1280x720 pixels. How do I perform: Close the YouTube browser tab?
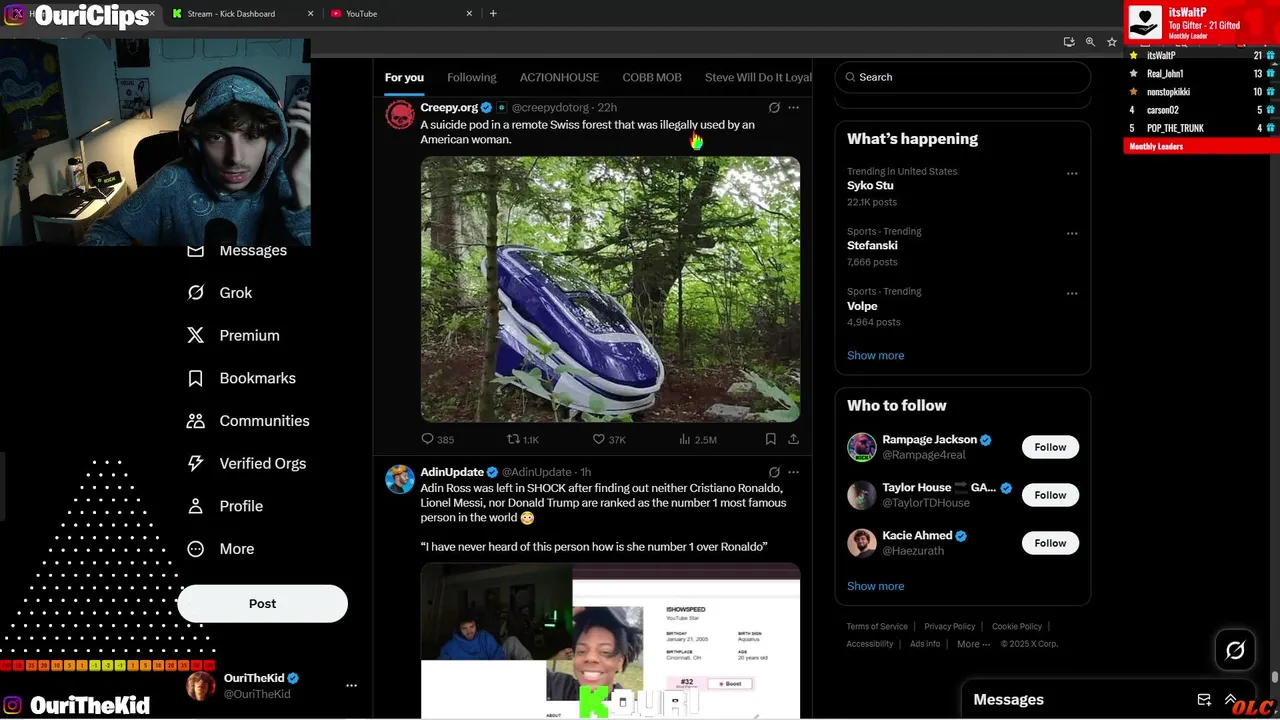[469, 14]
